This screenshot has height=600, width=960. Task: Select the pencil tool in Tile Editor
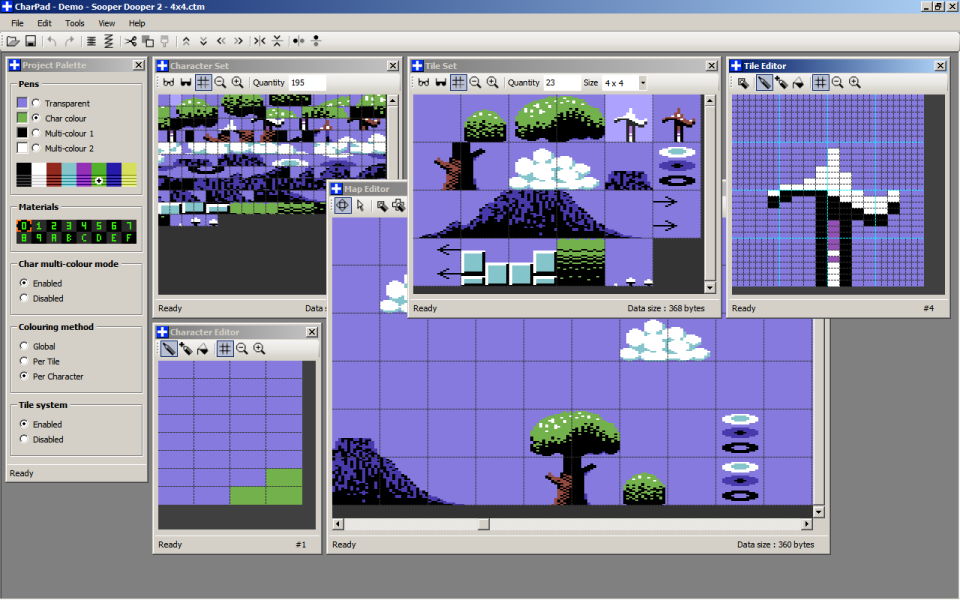(763, 83)
